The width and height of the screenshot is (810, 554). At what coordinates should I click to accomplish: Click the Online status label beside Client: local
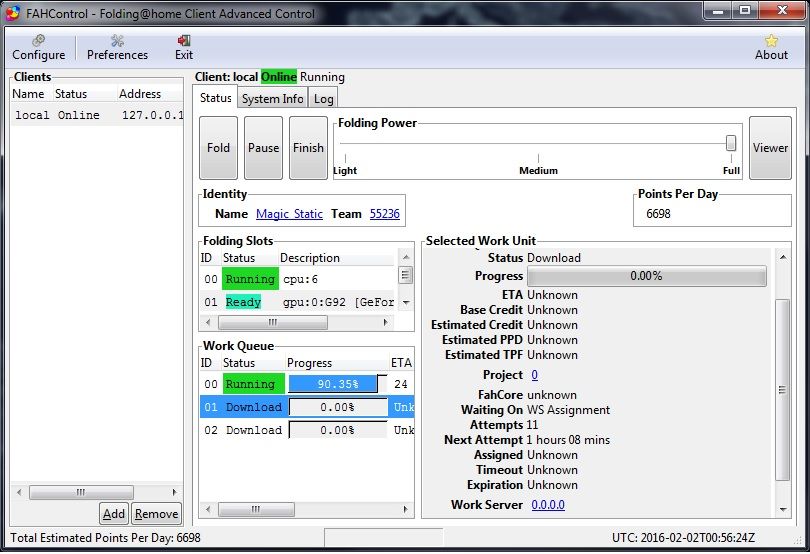(278, 77)
